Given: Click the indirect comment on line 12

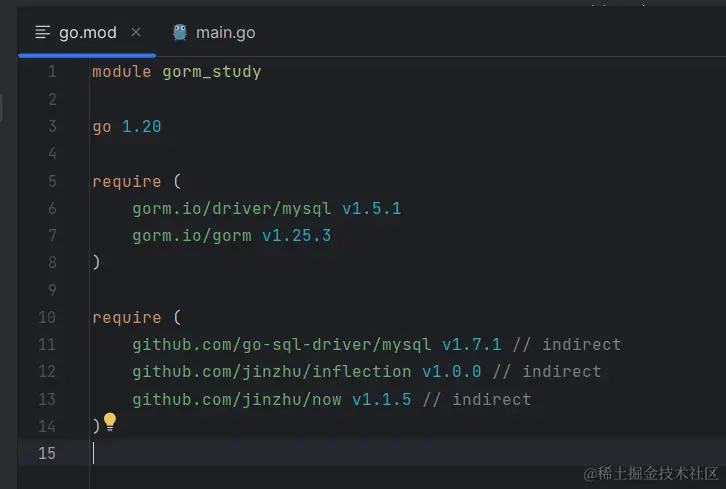Looking at the screenshot, I should pyautogui.click(x=547, y=372).
